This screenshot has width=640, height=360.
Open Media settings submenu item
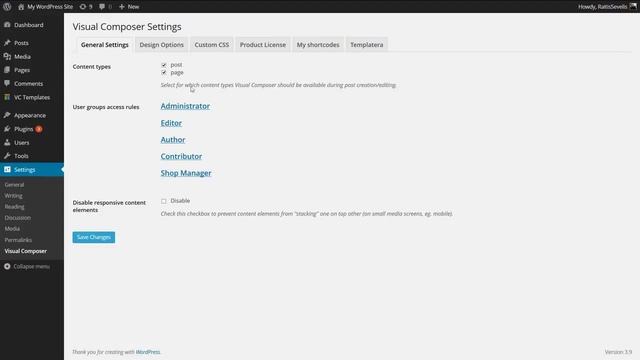point(12,229)
